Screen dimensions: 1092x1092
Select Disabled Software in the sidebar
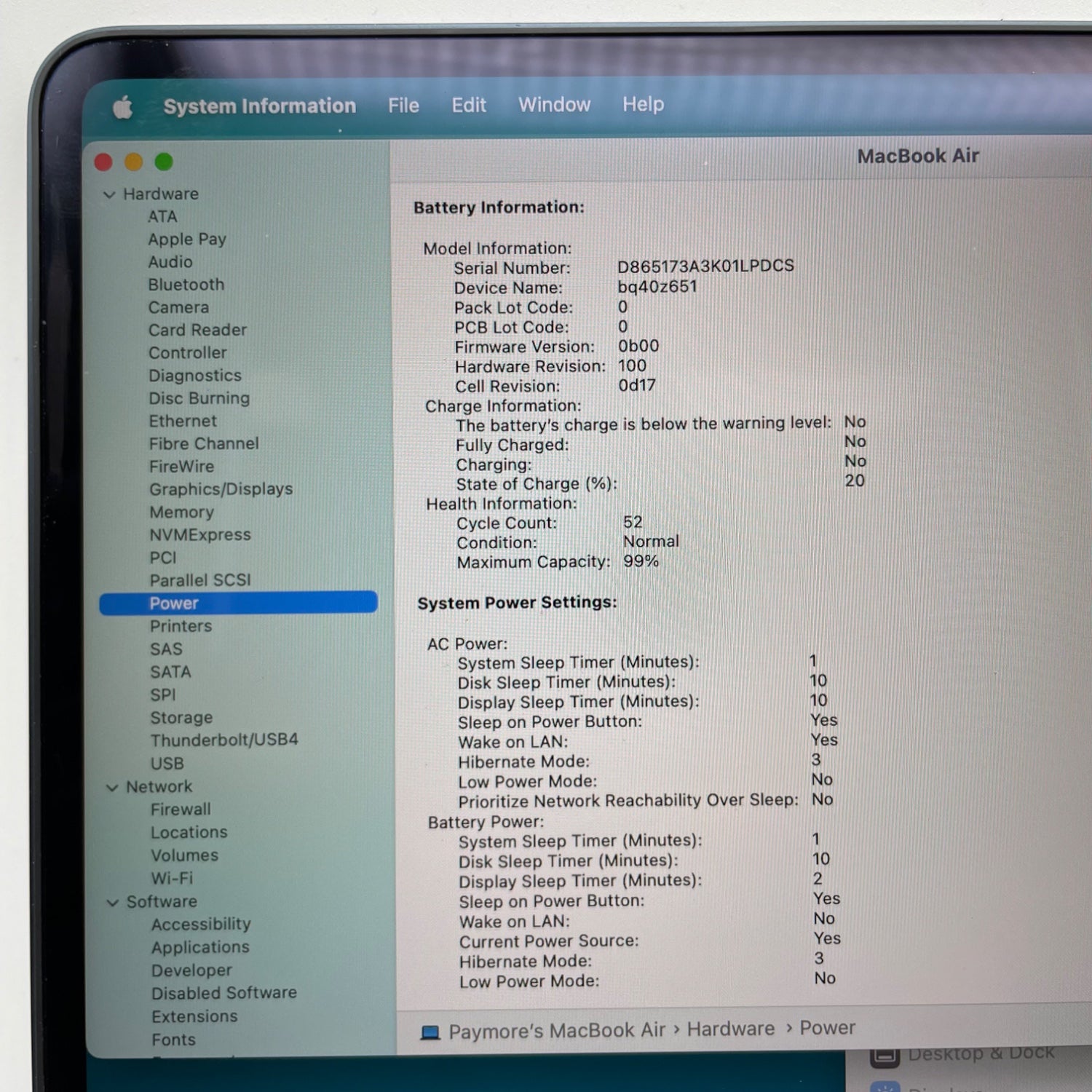click(x=224, y=993)
